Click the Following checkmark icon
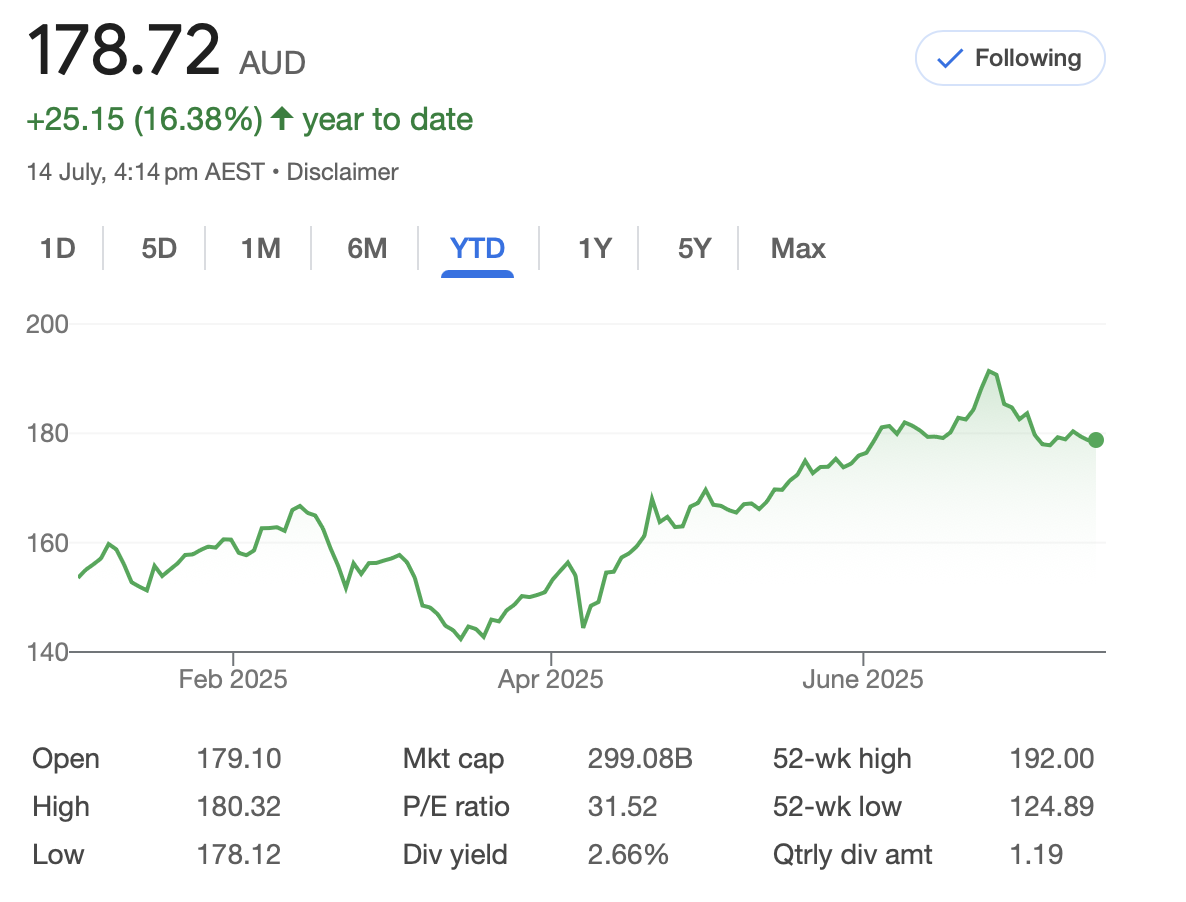This screenshot has height=902, width=1186. point(950,58)
